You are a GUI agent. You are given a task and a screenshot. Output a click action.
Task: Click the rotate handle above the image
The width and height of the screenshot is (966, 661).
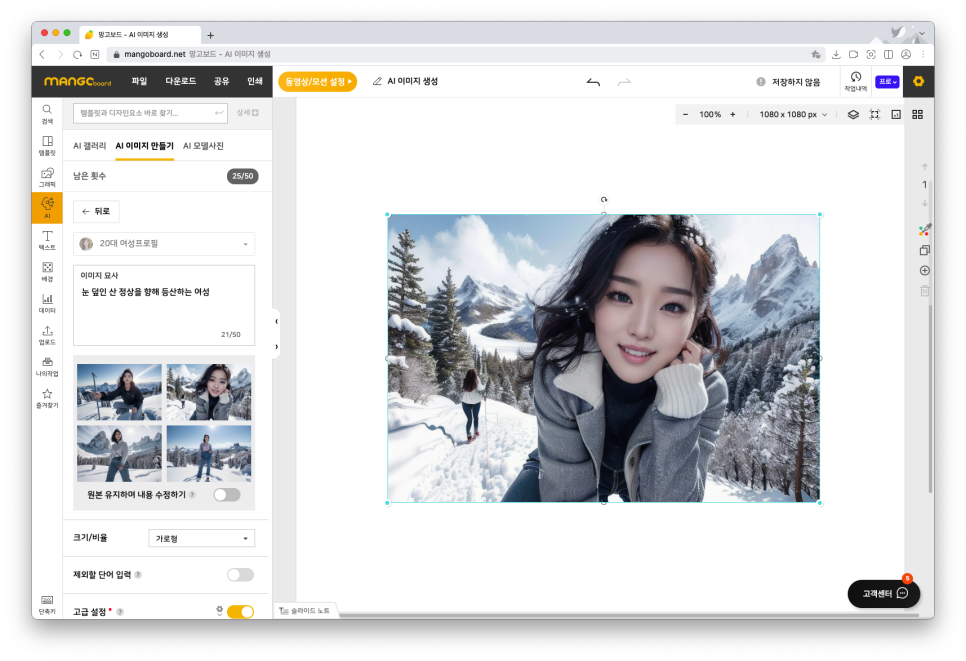pyautogui.click(x=604, y=200)
